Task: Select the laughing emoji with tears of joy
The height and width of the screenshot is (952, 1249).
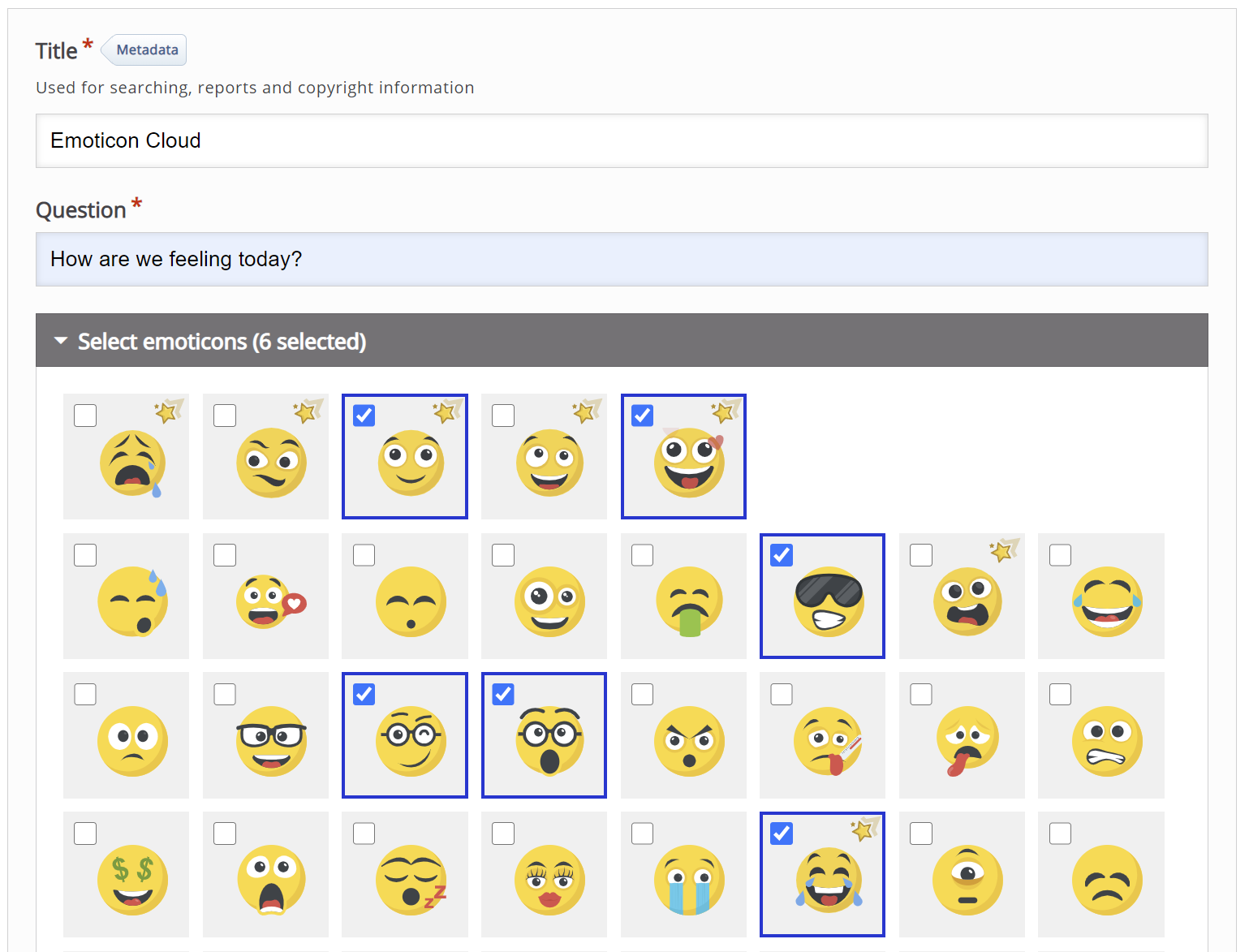Action: coord(1107,601)
